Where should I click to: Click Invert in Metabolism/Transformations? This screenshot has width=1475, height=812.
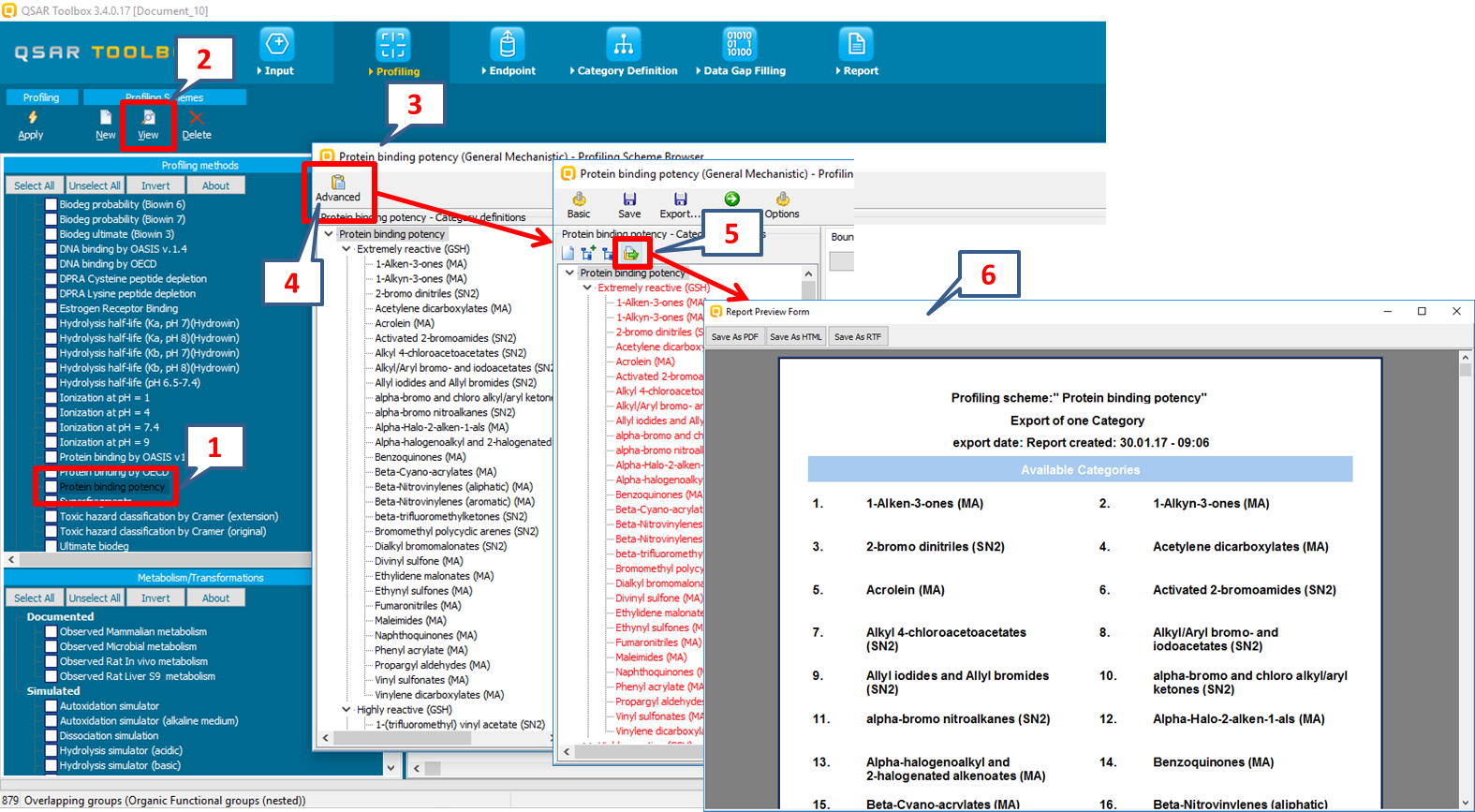pyautogui.click(x=155, y=598)
